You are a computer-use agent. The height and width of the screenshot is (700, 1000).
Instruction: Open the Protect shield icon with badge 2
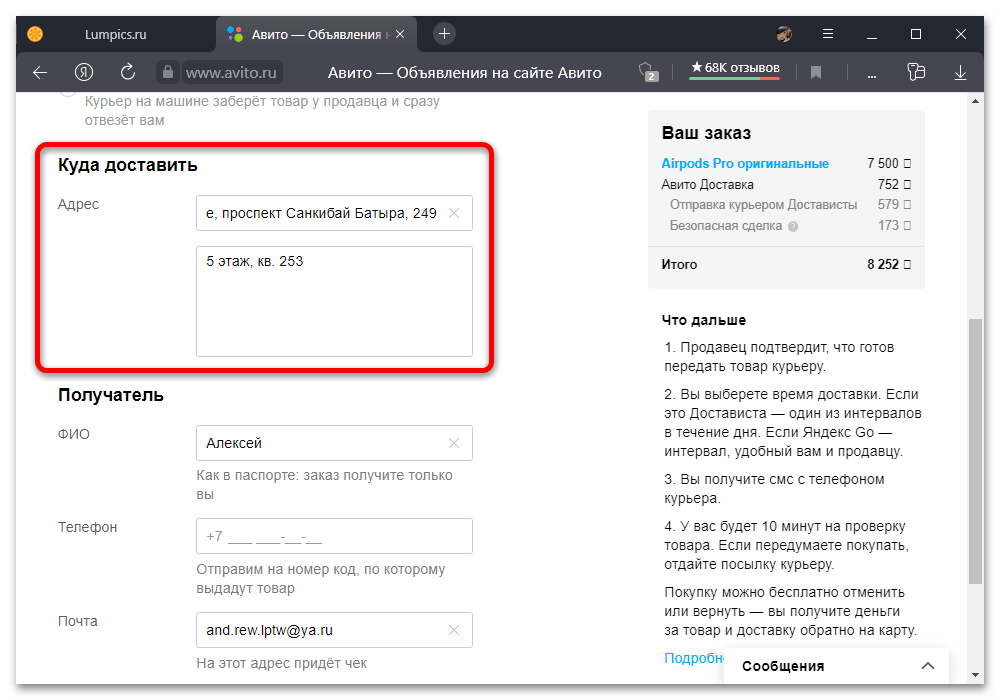[648, 72]
